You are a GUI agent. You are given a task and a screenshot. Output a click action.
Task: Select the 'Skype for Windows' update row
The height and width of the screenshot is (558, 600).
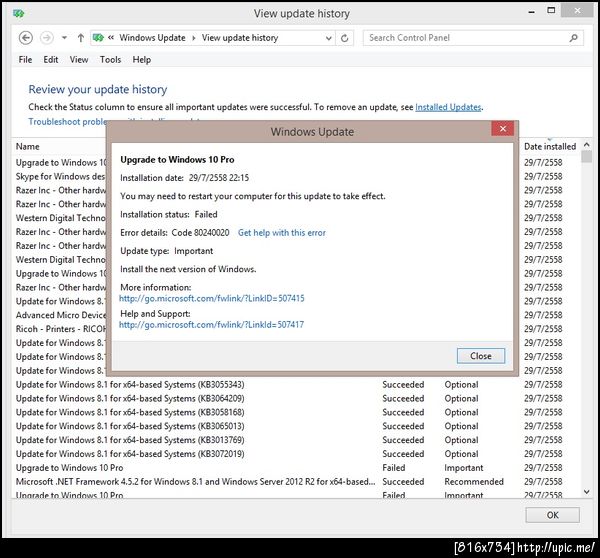pos(60,176)
